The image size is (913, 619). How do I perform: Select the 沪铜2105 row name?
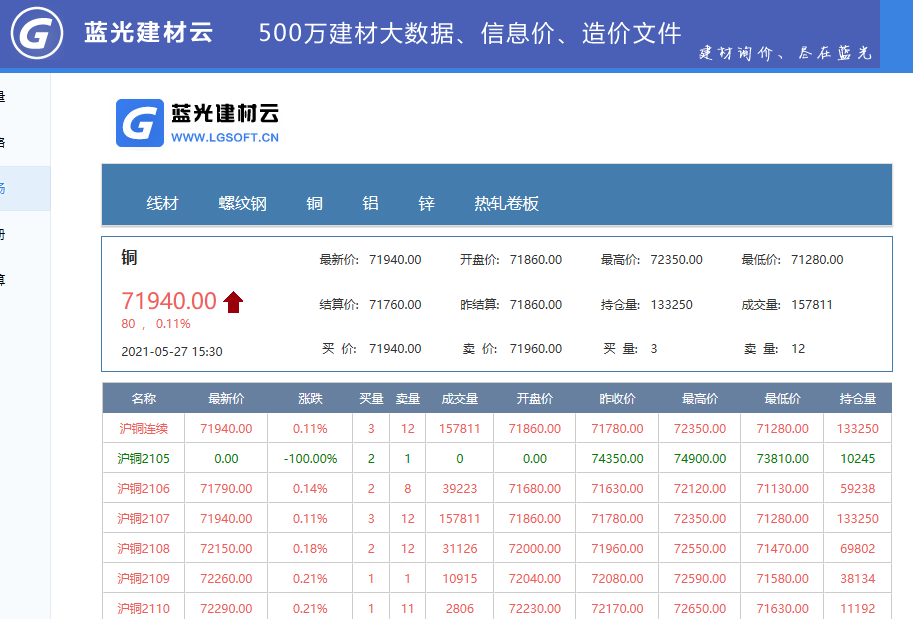pos(143,459)
